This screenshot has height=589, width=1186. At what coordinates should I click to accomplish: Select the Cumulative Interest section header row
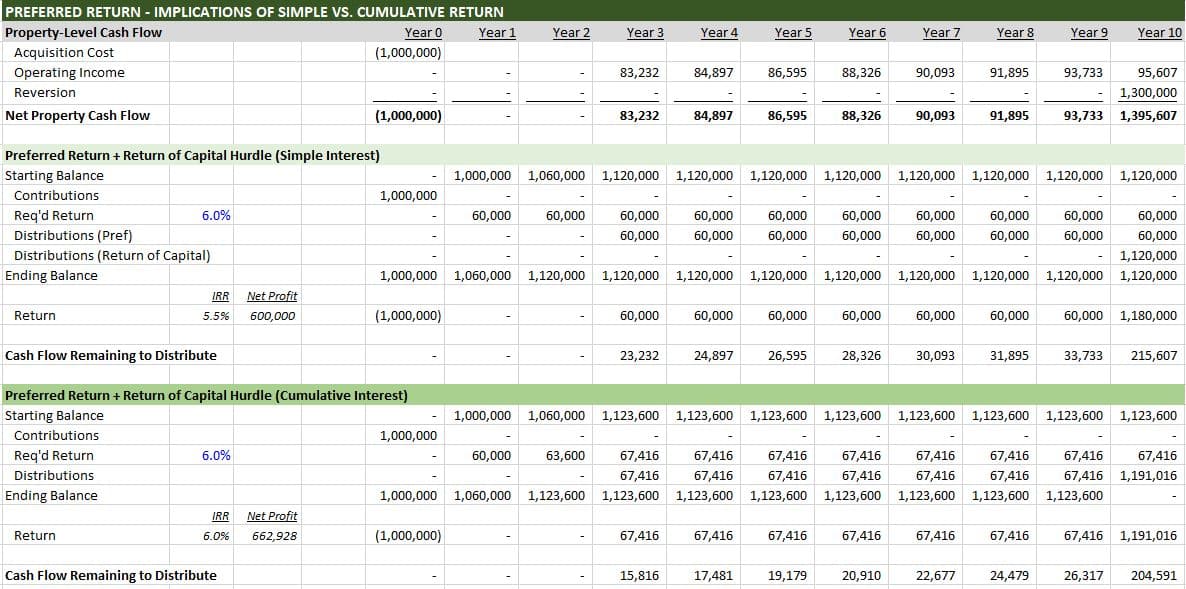[206, 396]
